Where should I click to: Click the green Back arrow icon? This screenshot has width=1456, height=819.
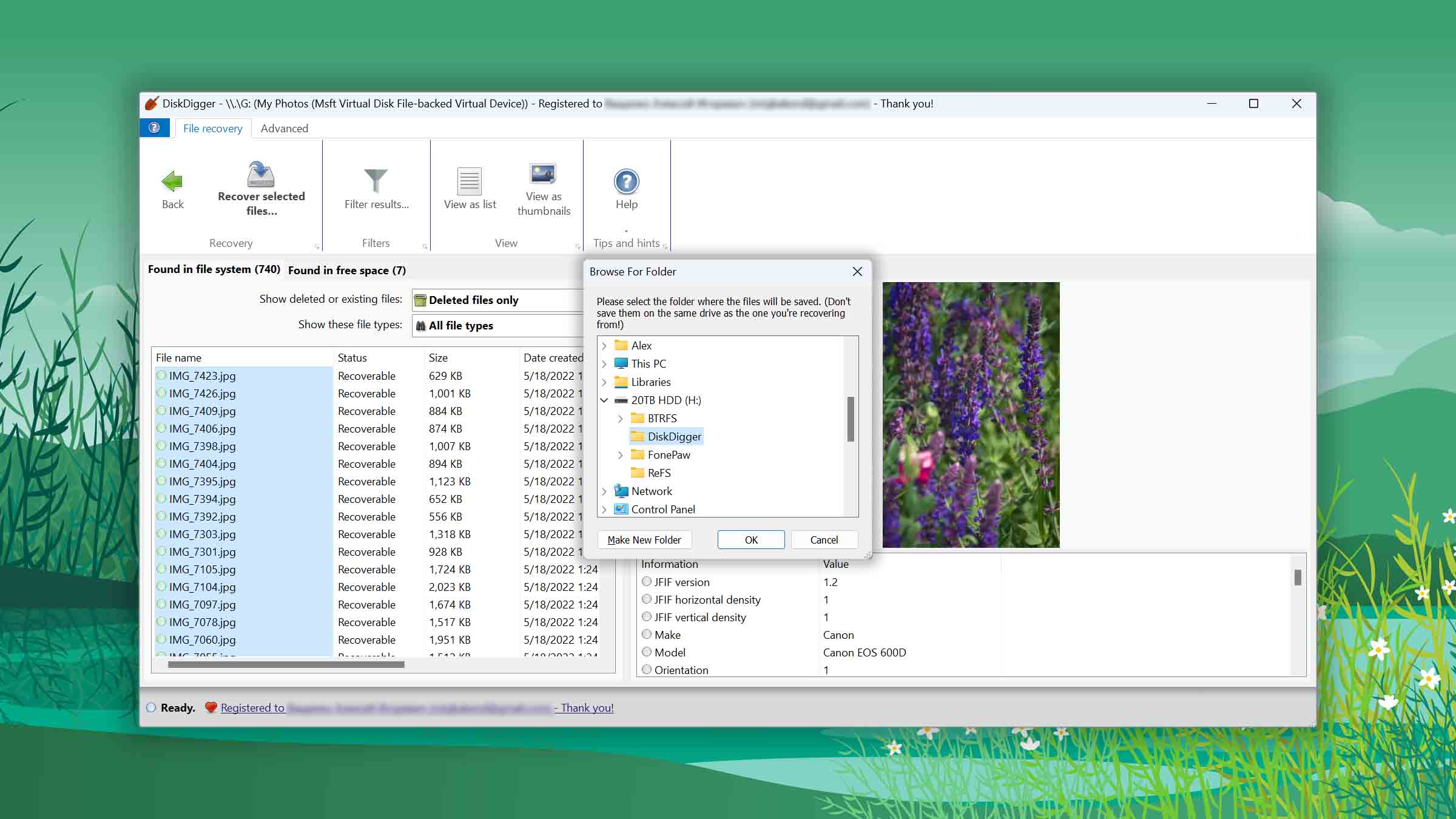pos(172,181)
